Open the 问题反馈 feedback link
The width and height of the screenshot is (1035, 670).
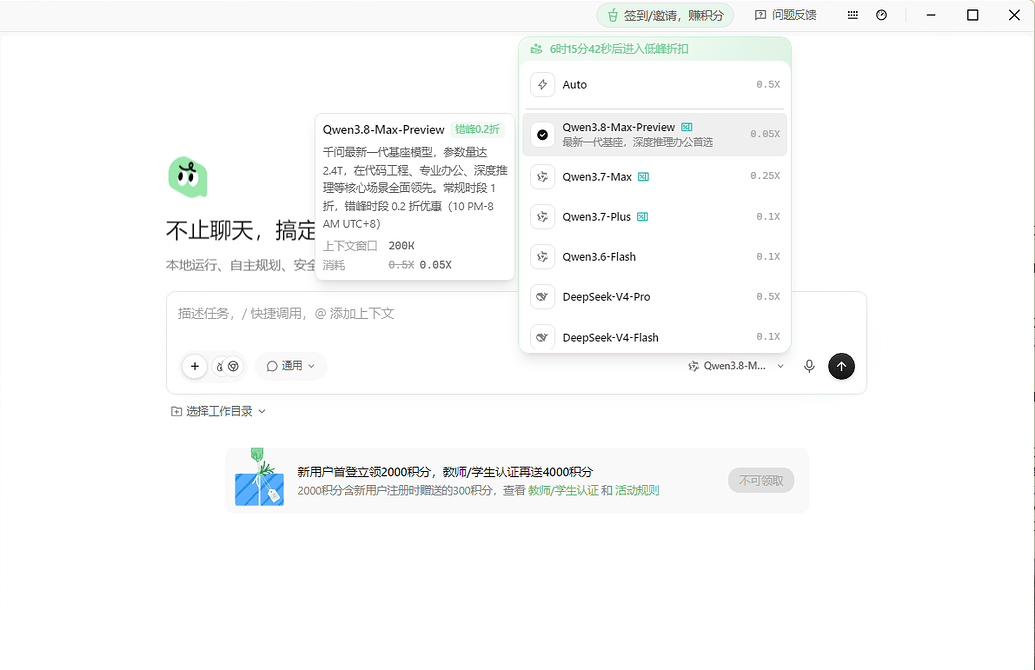click(x=785, y=15)
